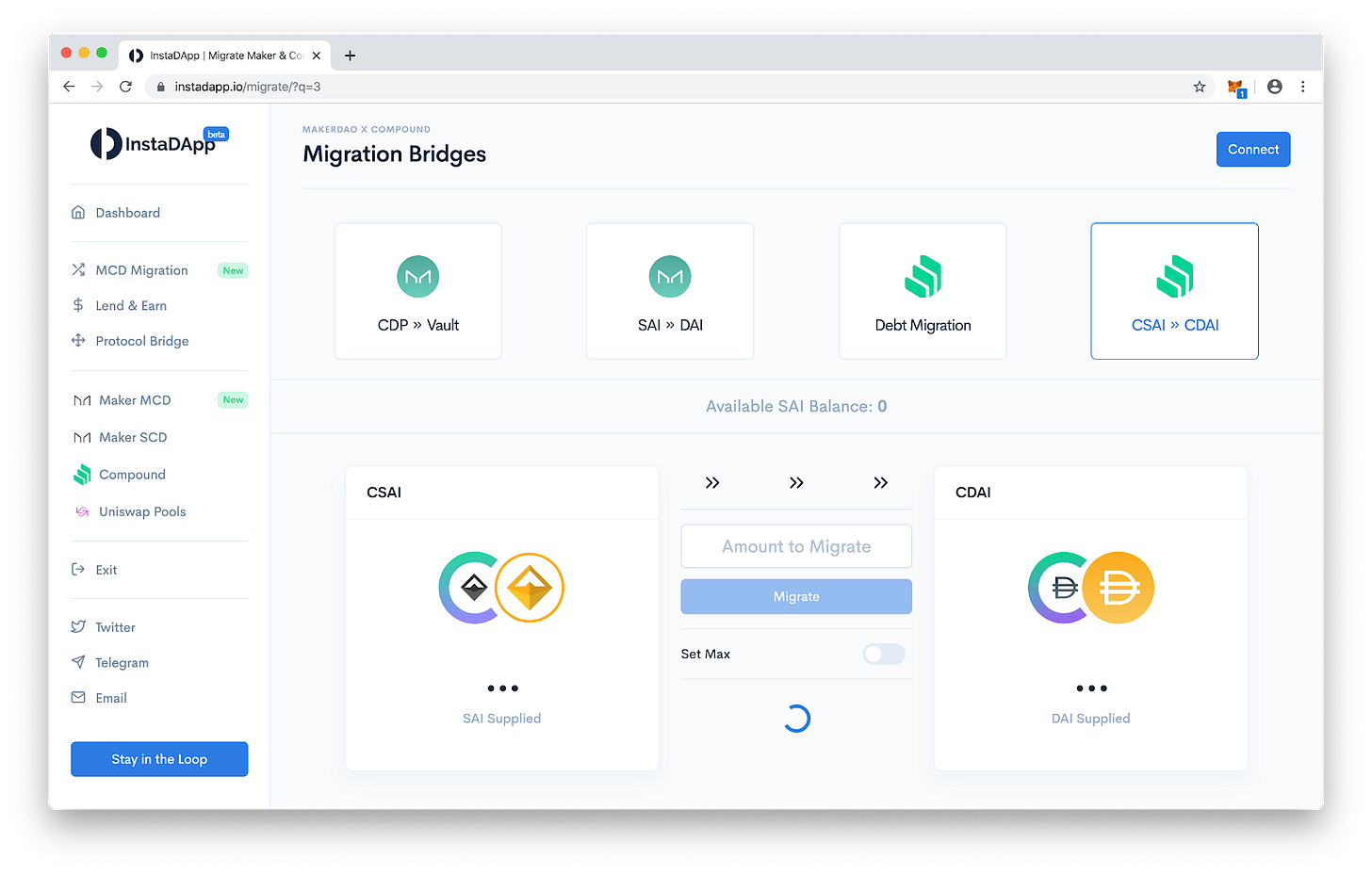Open Dashboard from sidebar
This screenshot has height=874, width=1372.
(x=127, y=213)
